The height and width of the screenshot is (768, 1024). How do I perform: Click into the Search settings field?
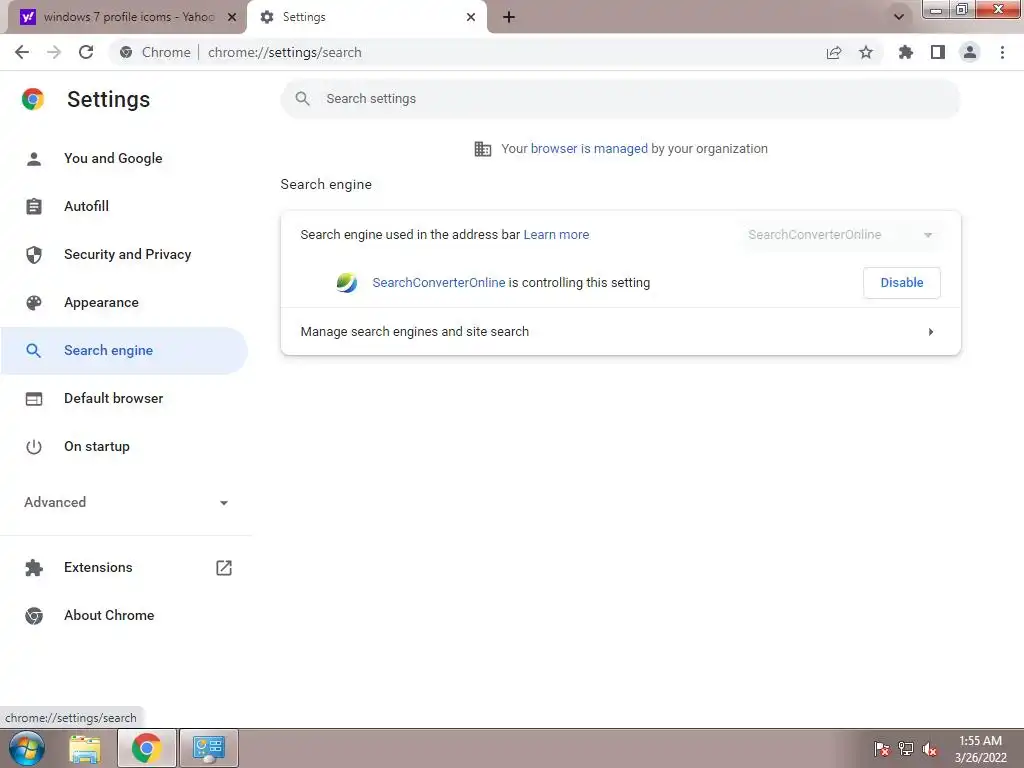pyautogui.click(x=620, y=99)
